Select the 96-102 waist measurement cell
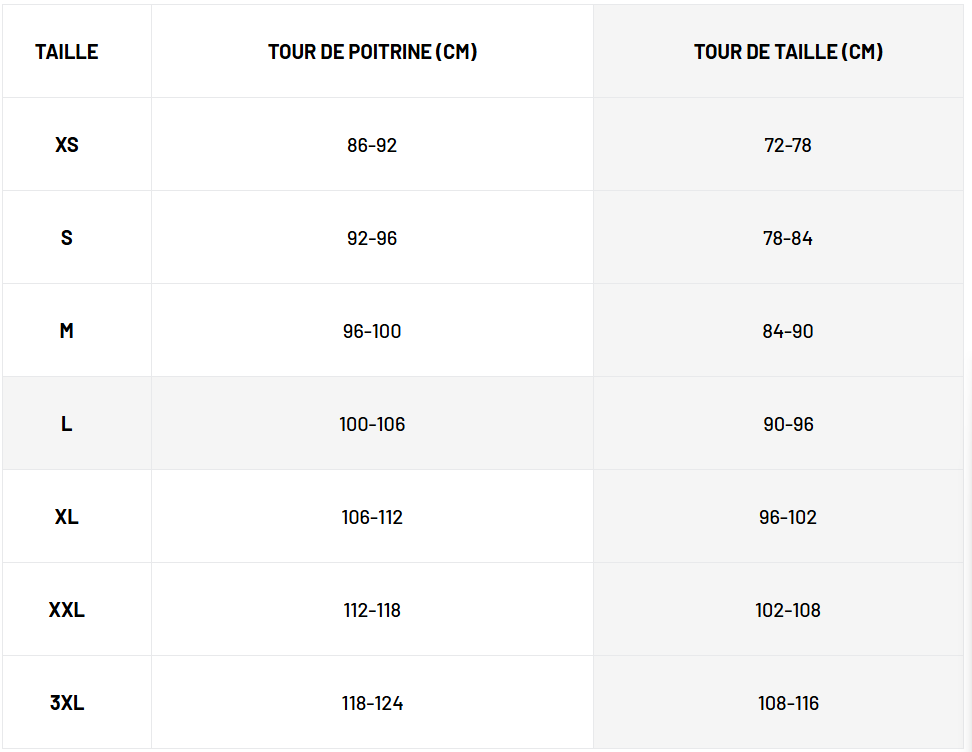The image size is (972, 752). coord(788,517)
